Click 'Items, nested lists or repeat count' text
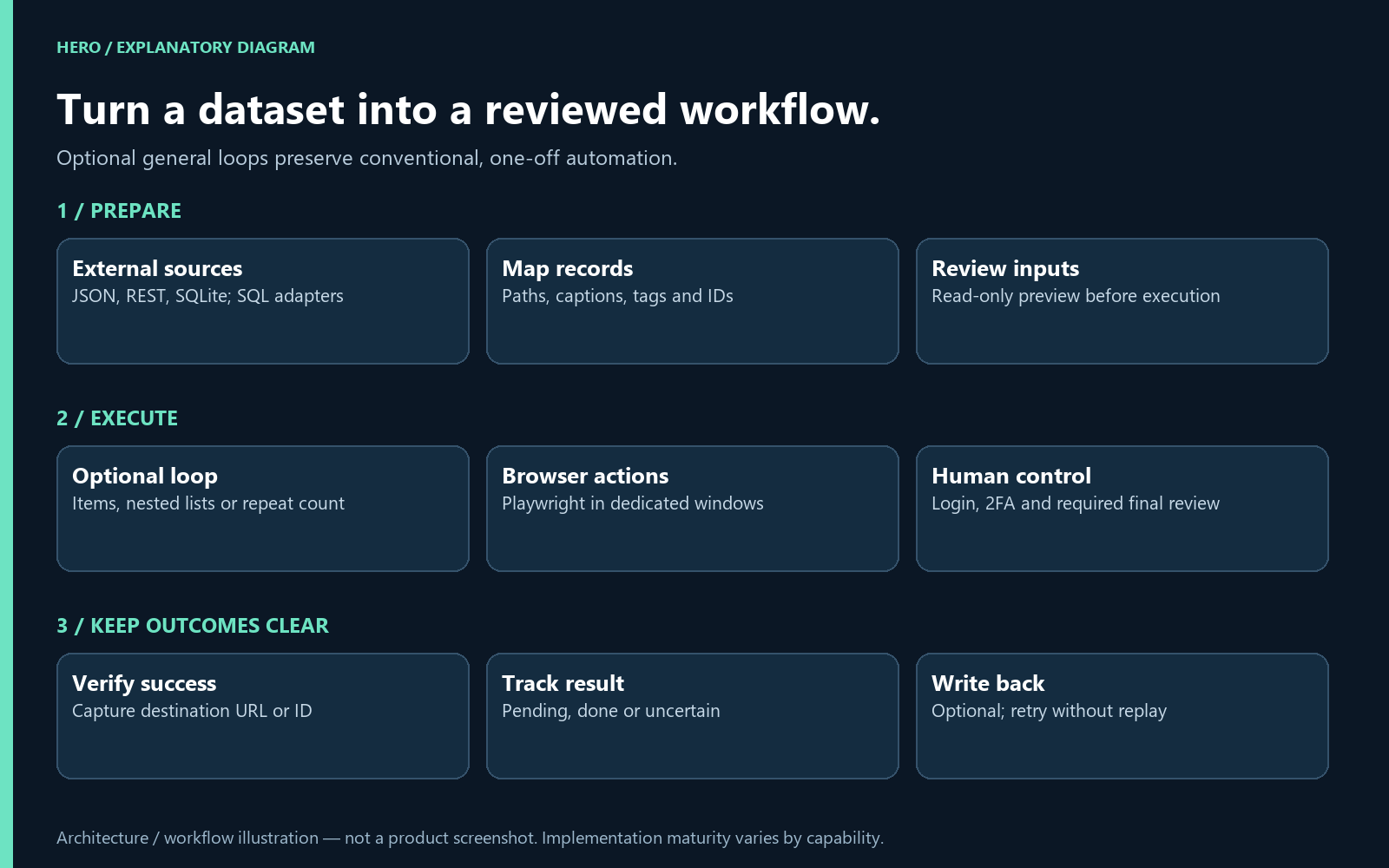Image resolution: width=1389 pixels, height=868 pixels. tap(208, 503)
